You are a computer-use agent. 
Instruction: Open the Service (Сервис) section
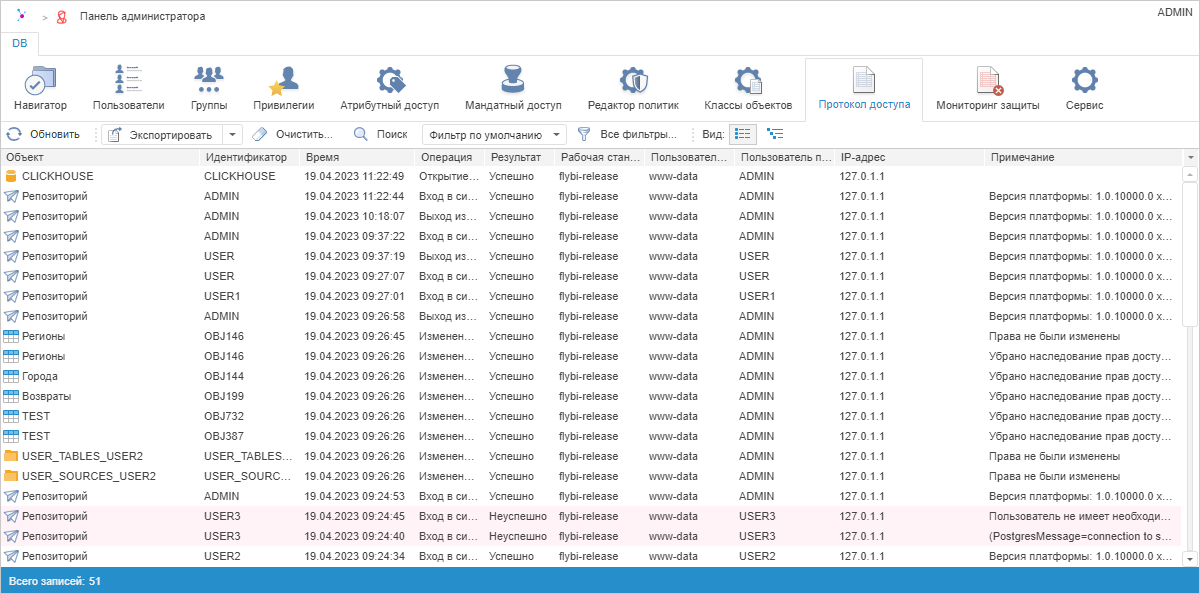(x=1084, y=88)
